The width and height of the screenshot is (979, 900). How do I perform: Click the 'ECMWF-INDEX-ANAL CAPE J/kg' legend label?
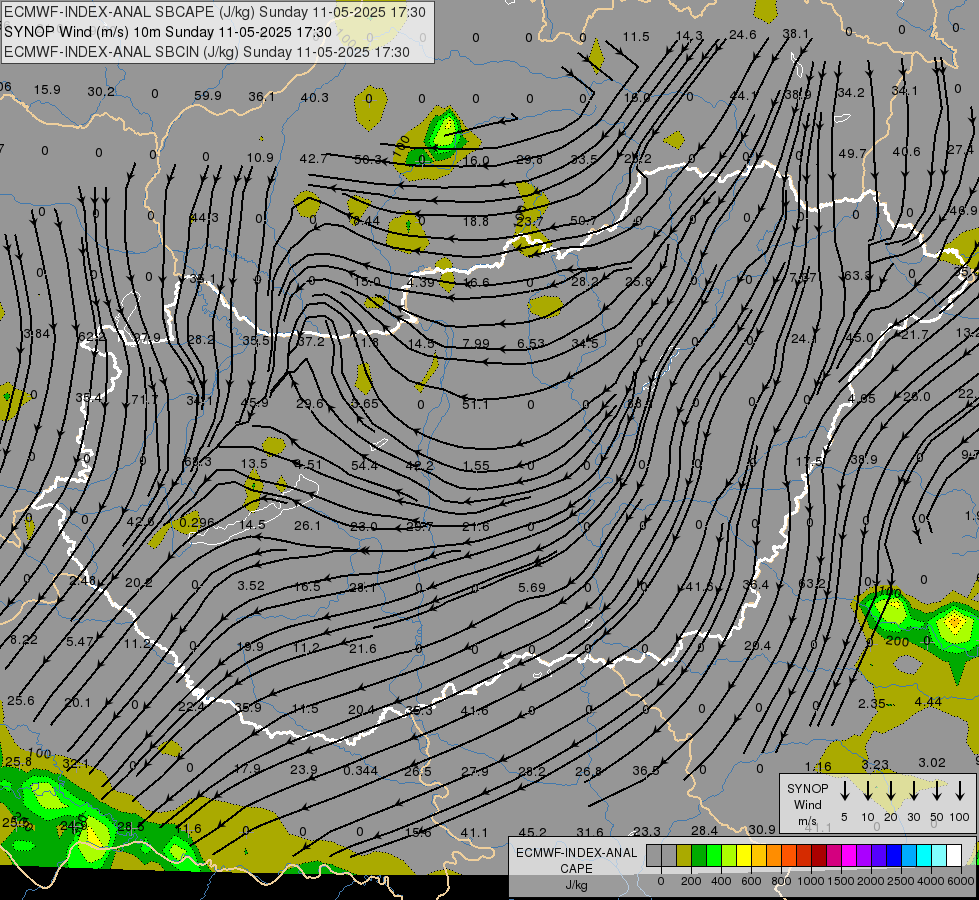coord(576,869)
